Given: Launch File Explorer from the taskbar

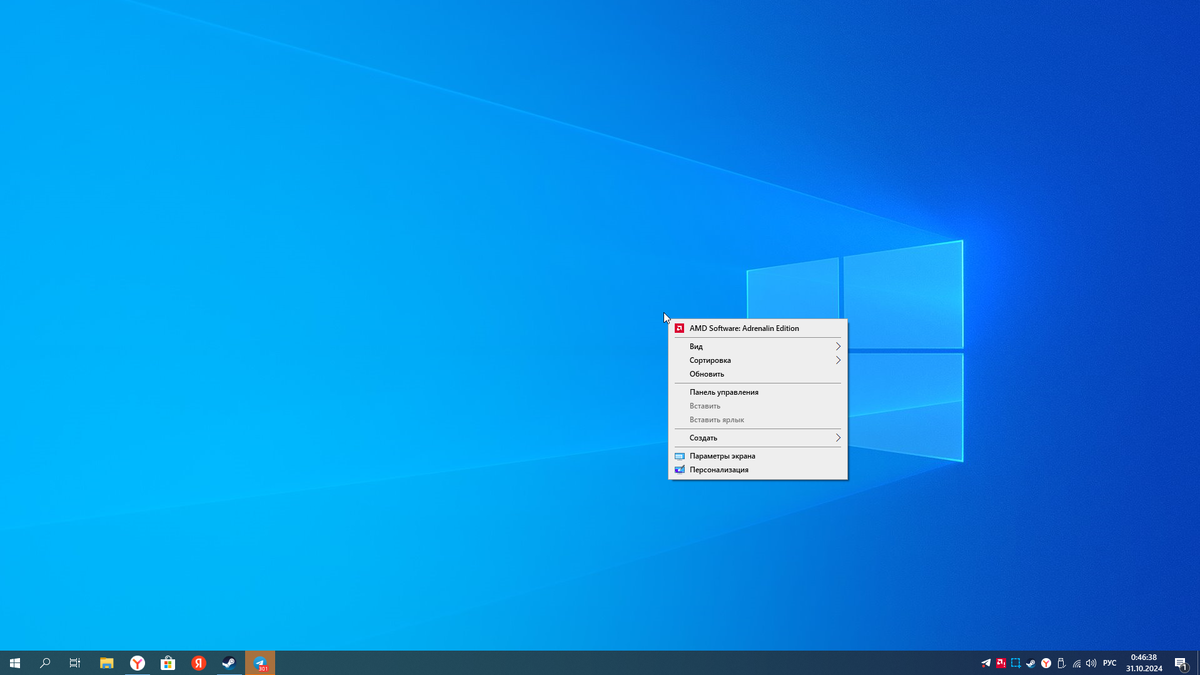Looking at the screenshot, I should tap(107, 663).
